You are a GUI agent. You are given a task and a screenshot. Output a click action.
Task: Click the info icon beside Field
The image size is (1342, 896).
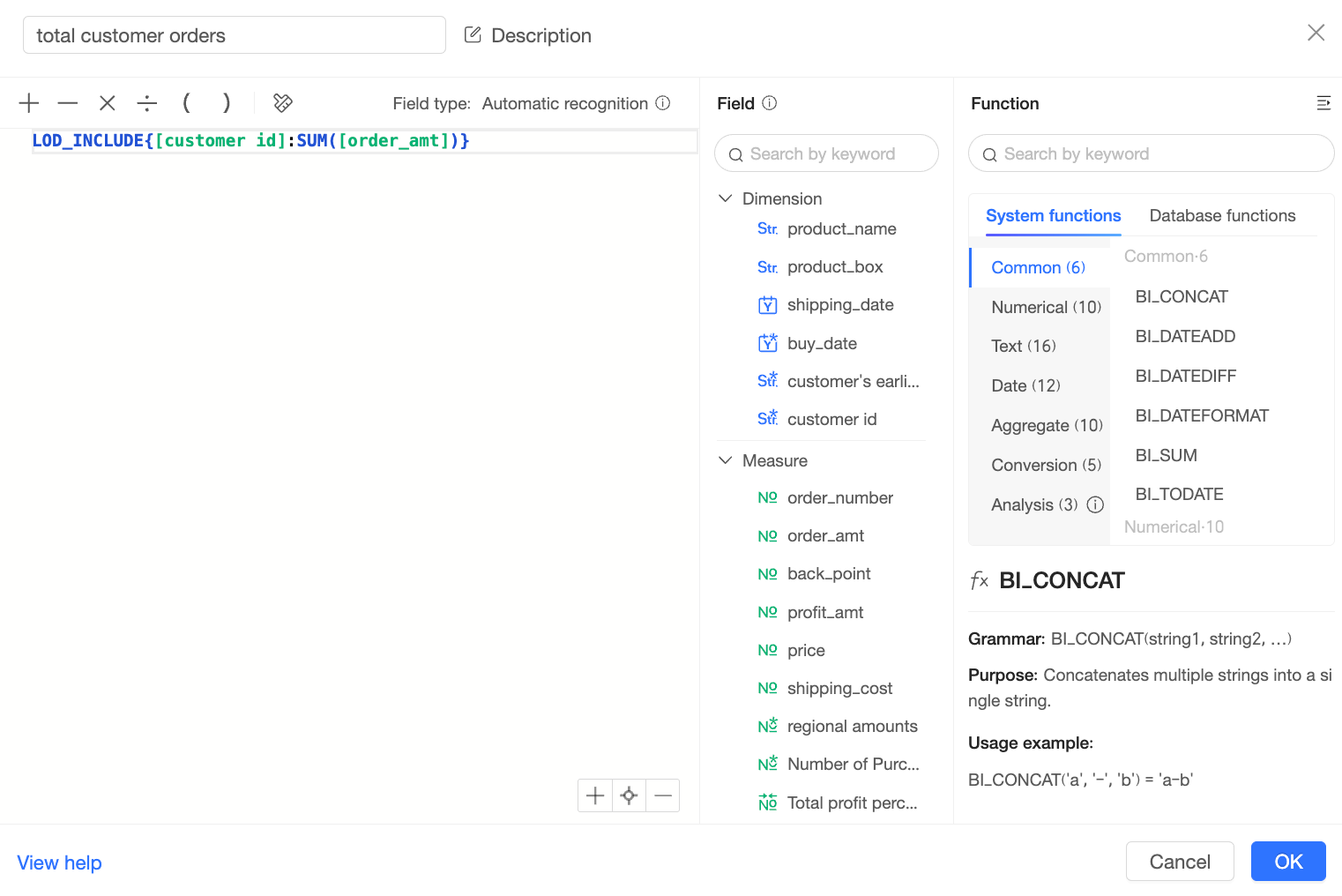click(770, 103)
